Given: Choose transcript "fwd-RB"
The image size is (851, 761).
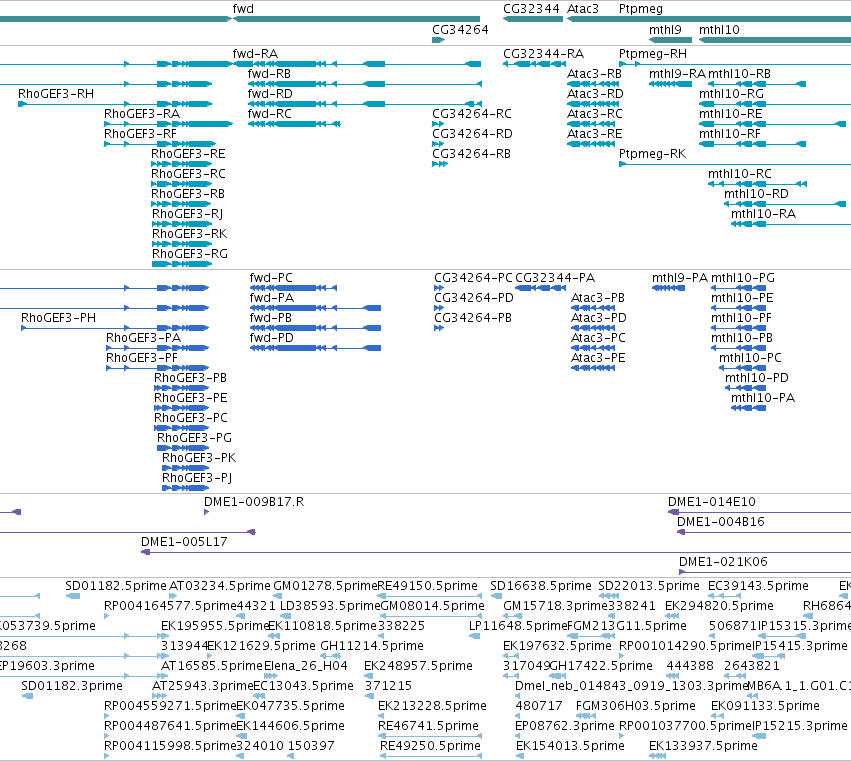Looking at the screenshot, I should (x=269, y=74).
